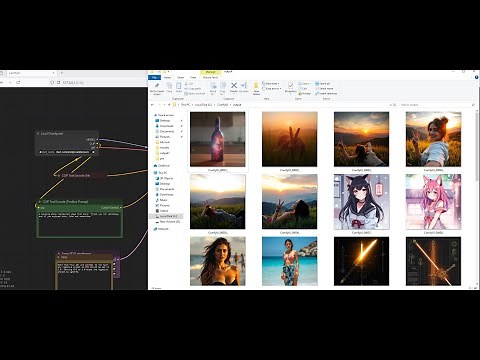
Task: Click the Delete X icon in ribbon
Action: pyautogui.click(x=234, y=86)
